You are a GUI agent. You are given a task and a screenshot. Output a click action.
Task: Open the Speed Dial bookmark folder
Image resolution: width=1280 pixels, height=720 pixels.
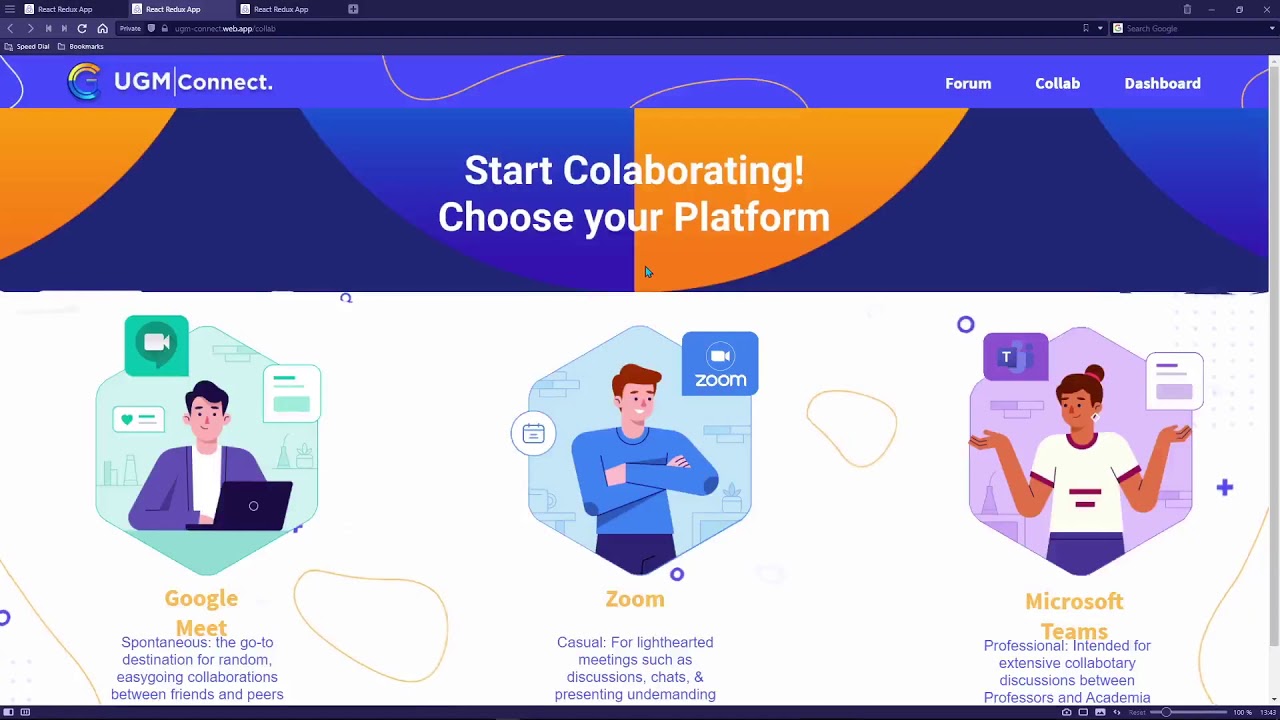tap(27, 46)
